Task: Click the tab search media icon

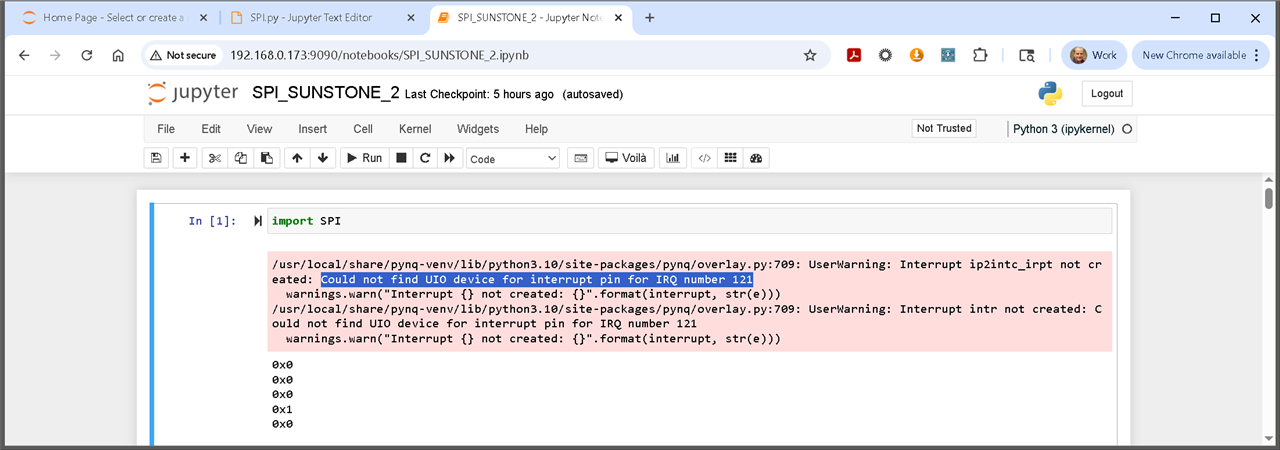Action: (x=1026, y=56)
